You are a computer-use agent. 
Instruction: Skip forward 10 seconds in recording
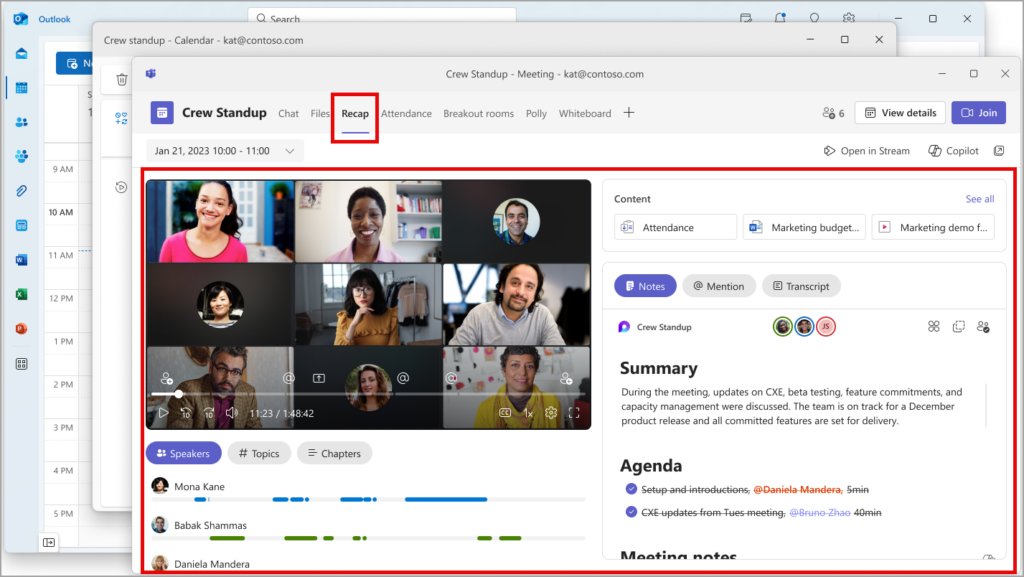[209, 413]
